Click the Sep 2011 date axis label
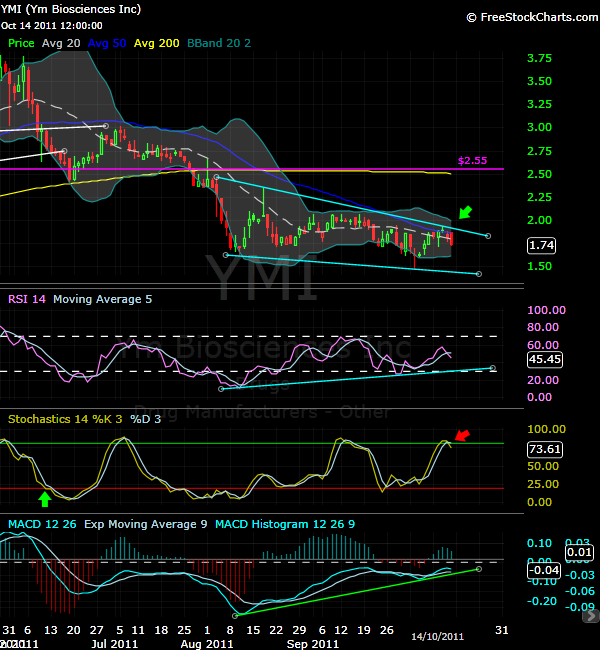Viewport: 600px width, 650px height. point(313,644)
